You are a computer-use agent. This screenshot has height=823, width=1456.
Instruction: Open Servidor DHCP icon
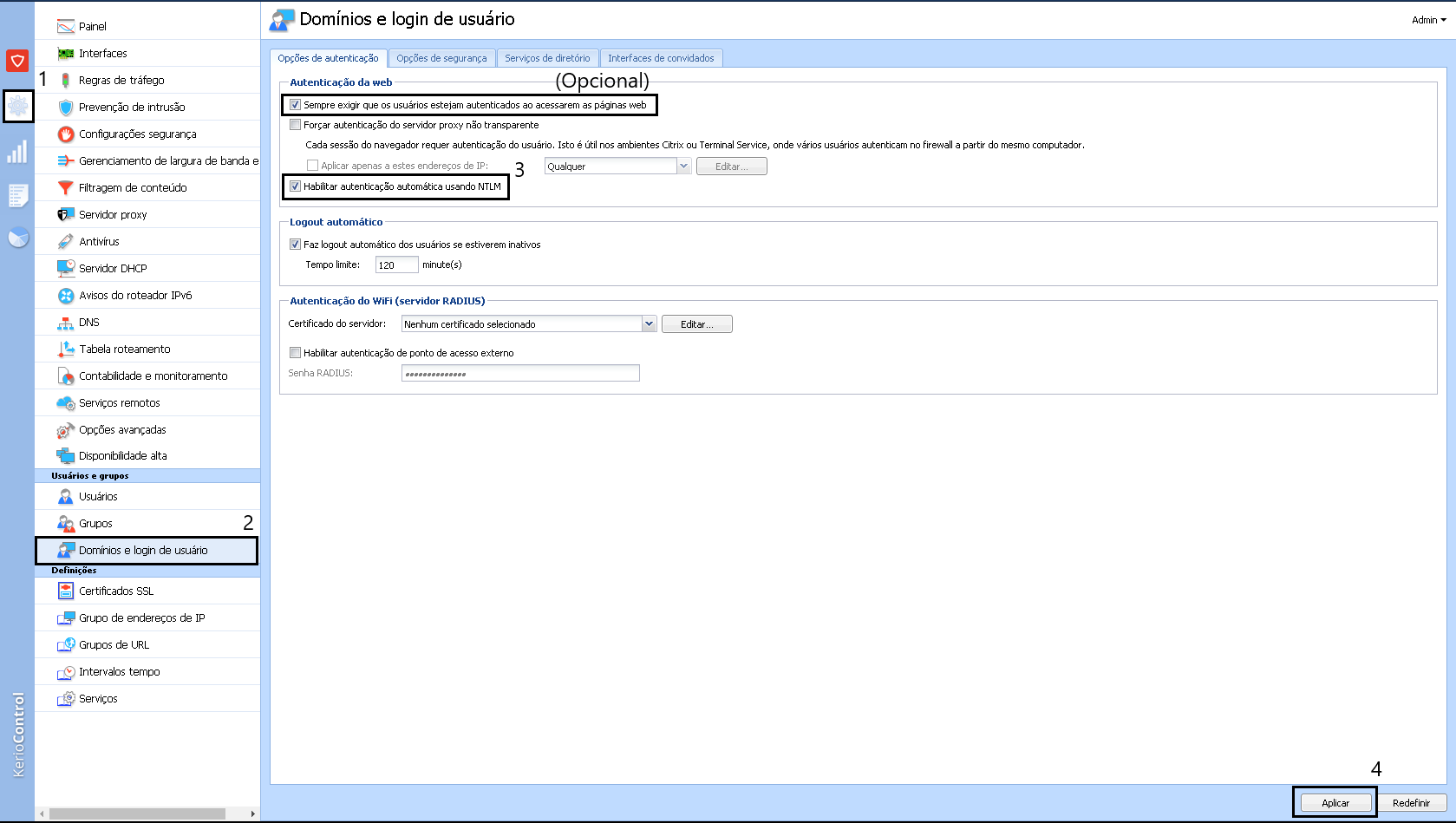[65, 268]
